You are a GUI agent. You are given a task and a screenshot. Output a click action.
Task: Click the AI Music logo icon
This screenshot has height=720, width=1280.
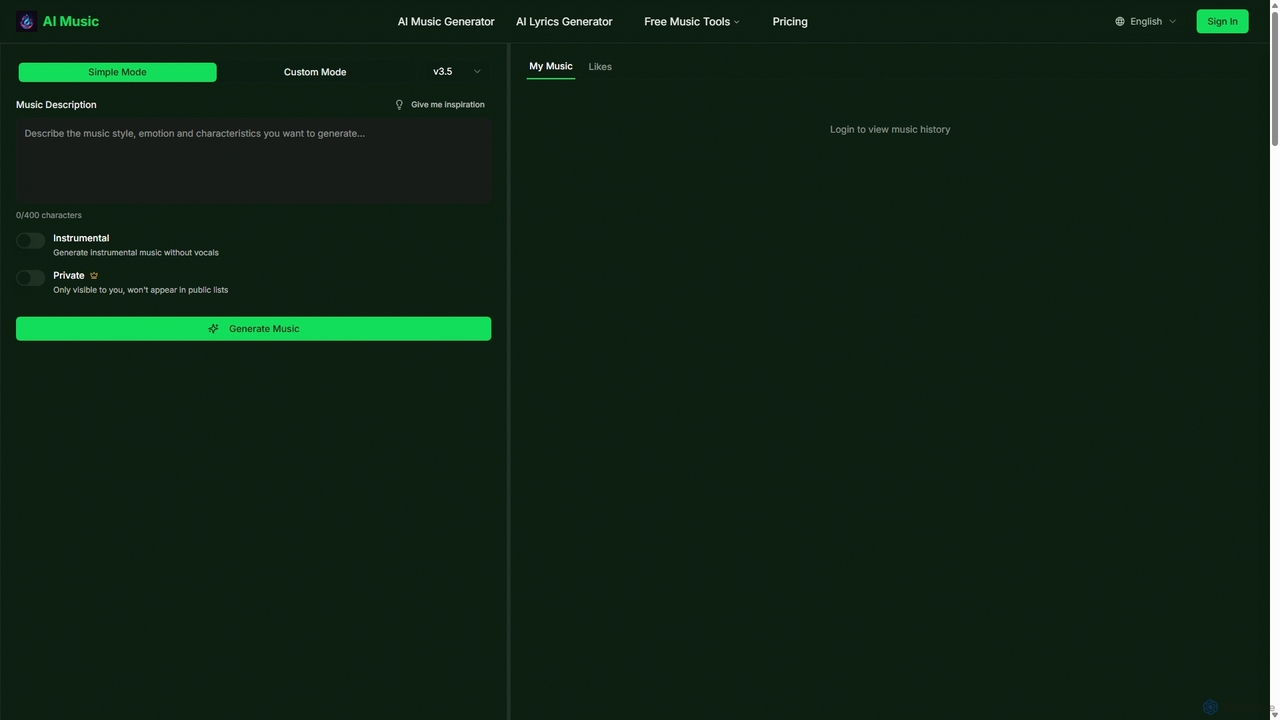point(26,21)
